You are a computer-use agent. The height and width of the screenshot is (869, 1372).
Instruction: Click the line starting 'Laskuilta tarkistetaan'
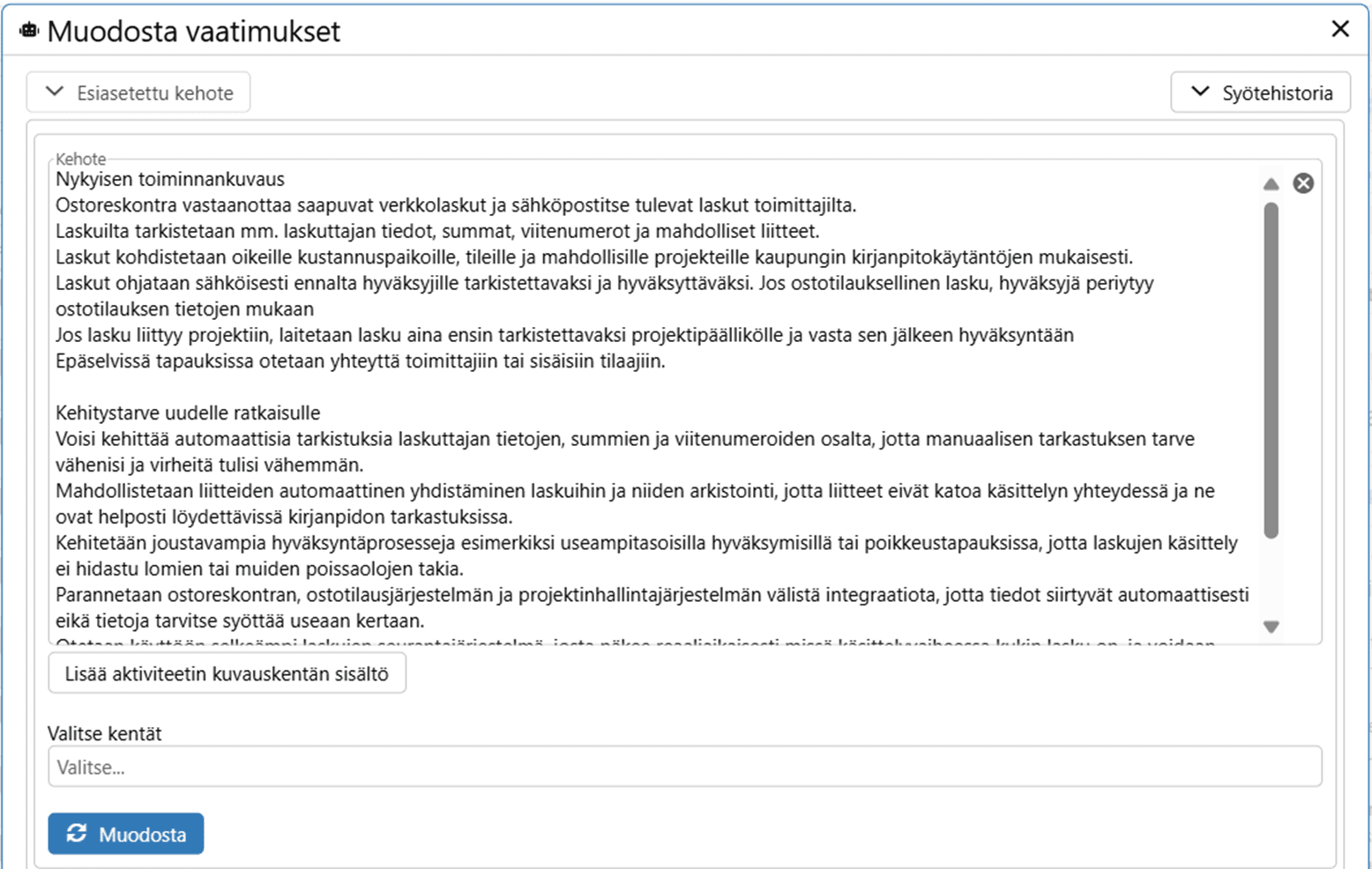[x=437, y=231]
